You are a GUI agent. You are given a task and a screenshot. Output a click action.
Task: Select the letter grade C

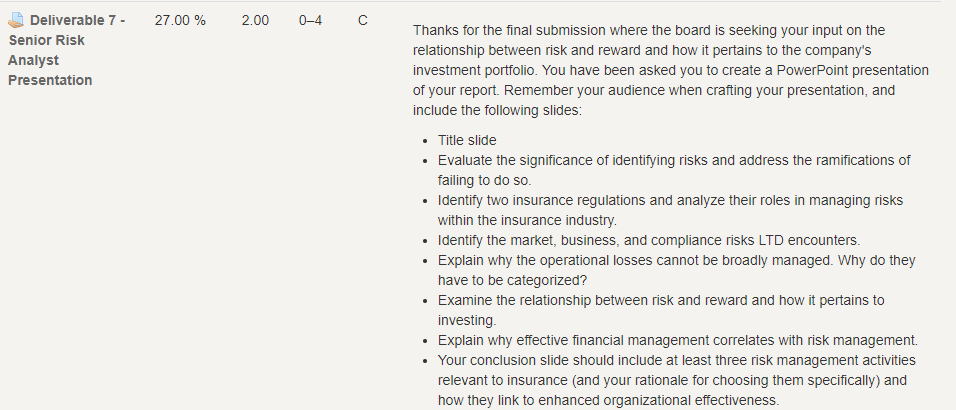(363, 21)
